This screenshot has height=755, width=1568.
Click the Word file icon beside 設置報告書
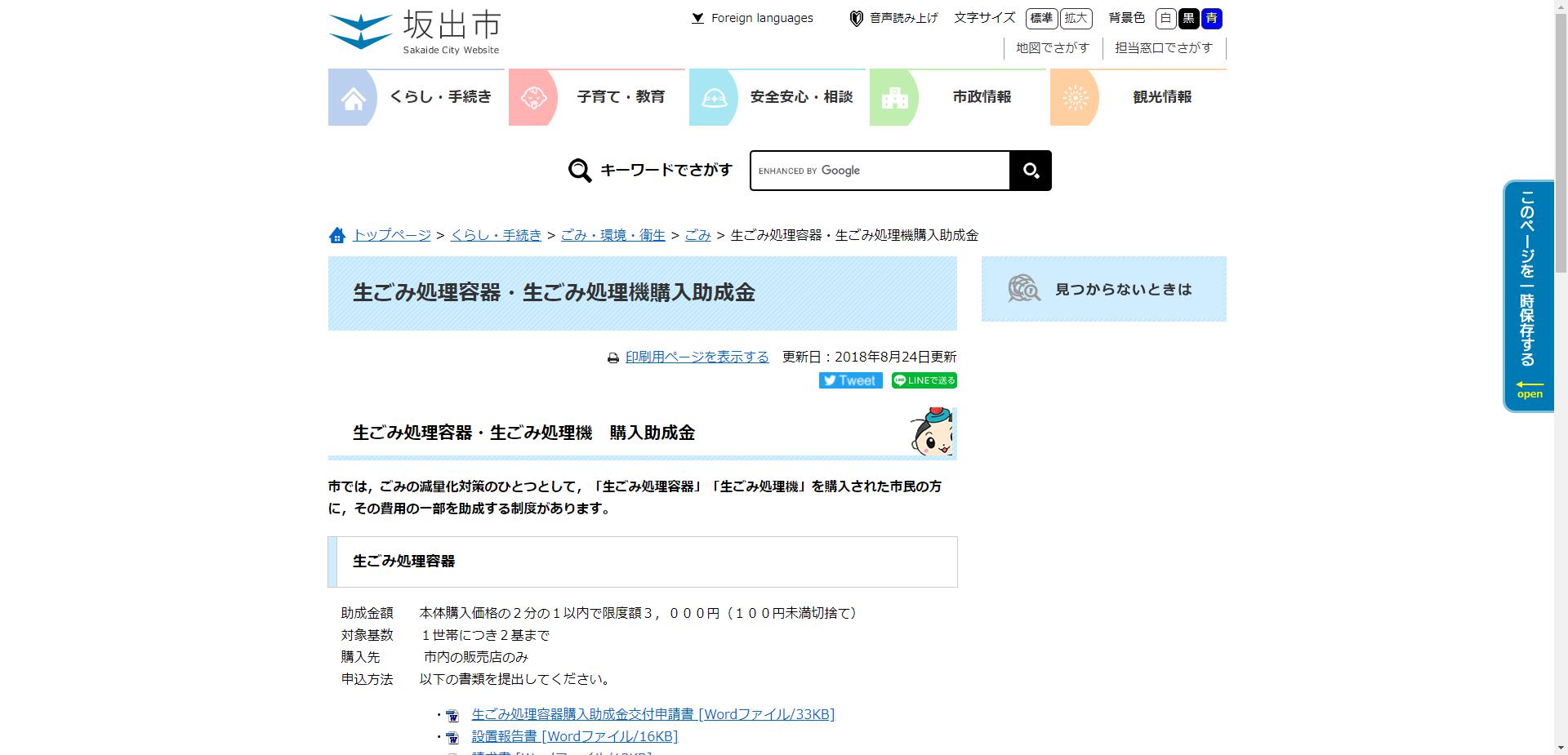453,736
